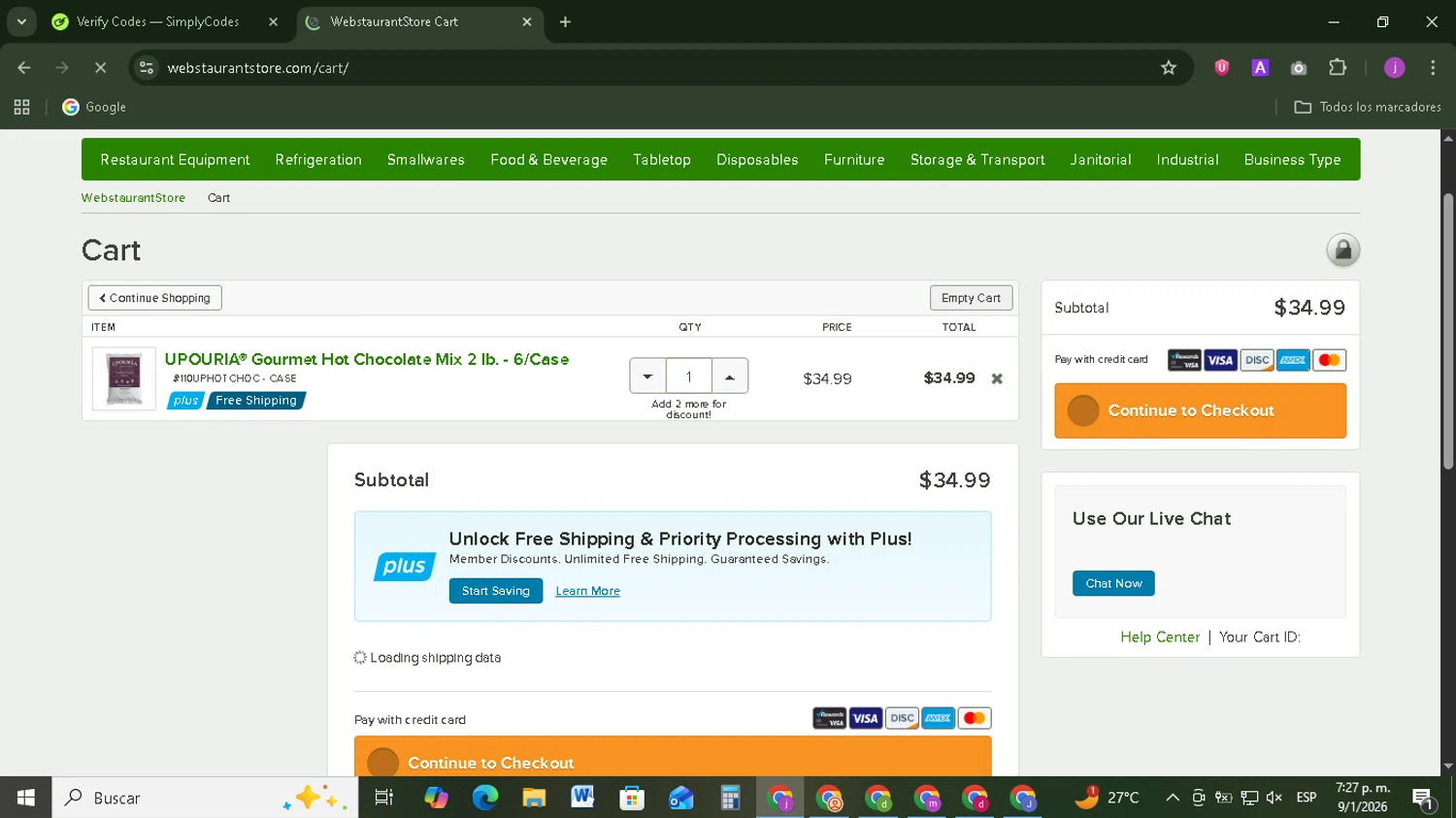Open the purple A extension icon

click(1260, 68)
